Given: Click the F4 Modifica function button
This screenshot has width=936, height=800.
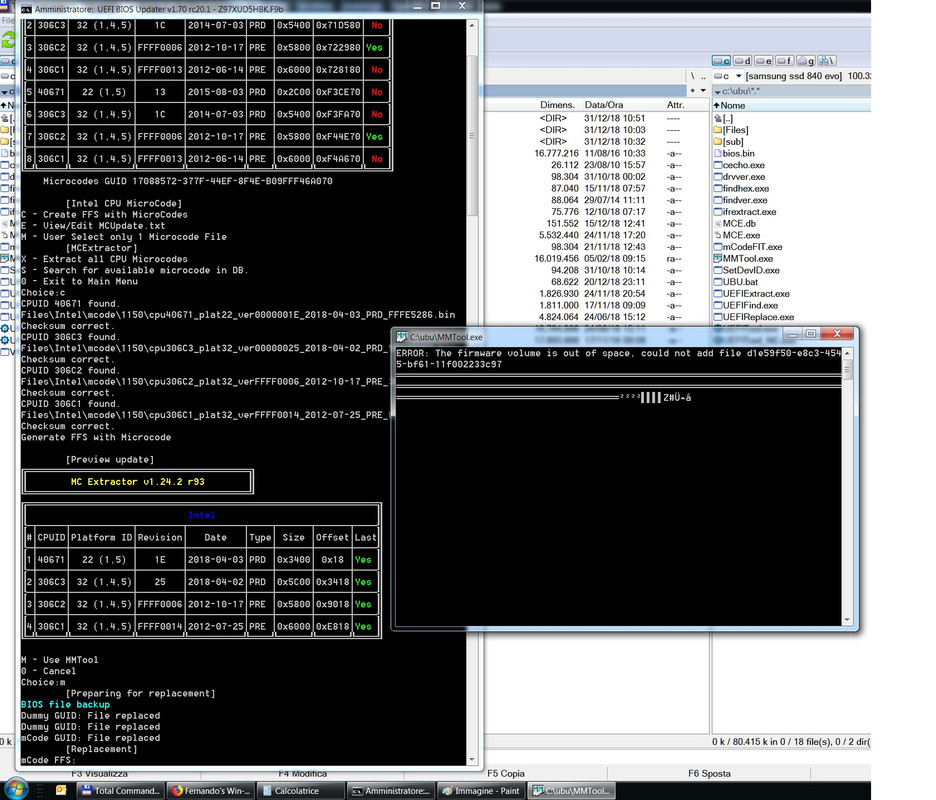Looking at the screenshot, I should click(x=302, y=773).
